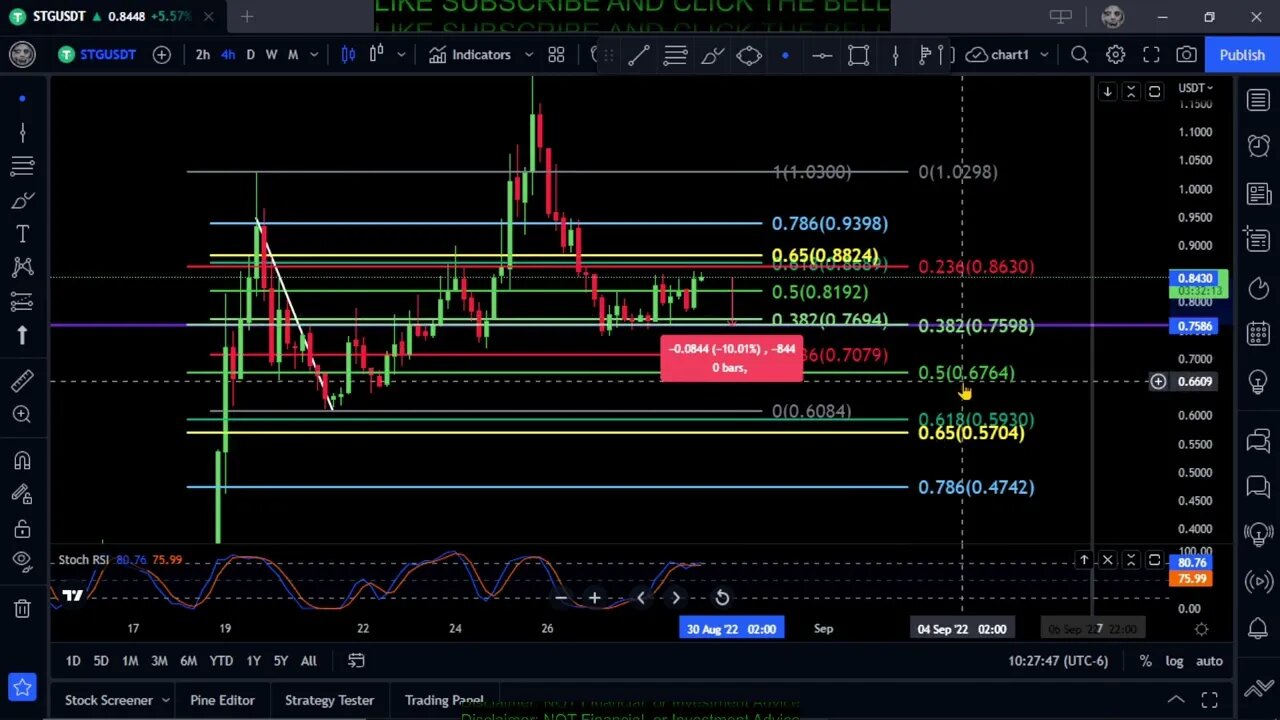The width and height of the screenshot is (1280, 720).
Task: Add a symbol to compare with the plus icon
Action: point(161,55)
